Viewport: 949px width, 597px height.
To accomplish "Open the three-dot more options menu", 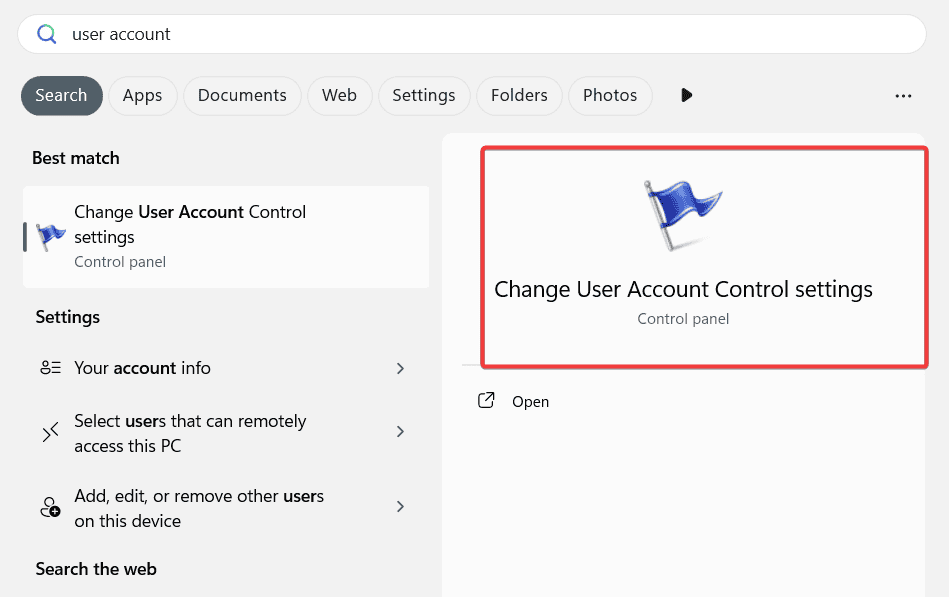I will [903, 96].
